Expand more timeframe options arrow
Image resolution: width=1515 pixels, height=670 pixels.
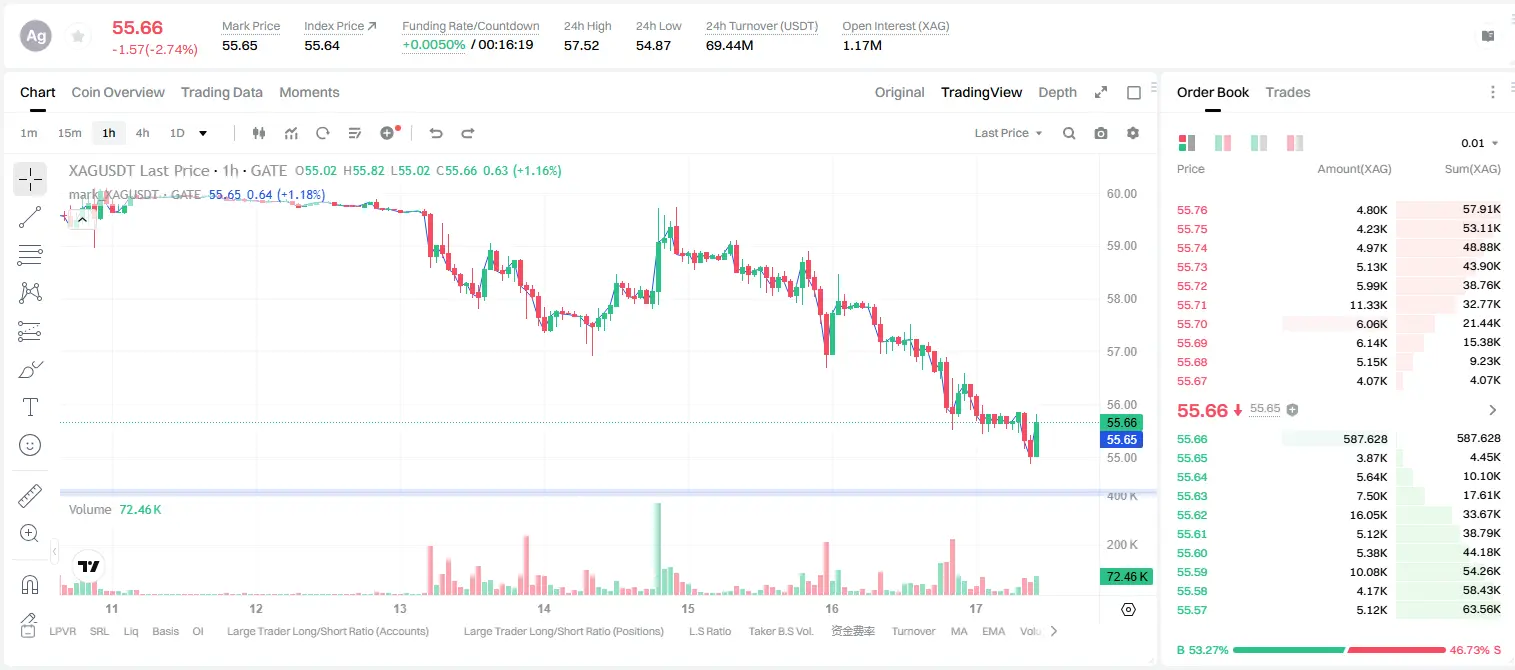(x=203, y=133)
